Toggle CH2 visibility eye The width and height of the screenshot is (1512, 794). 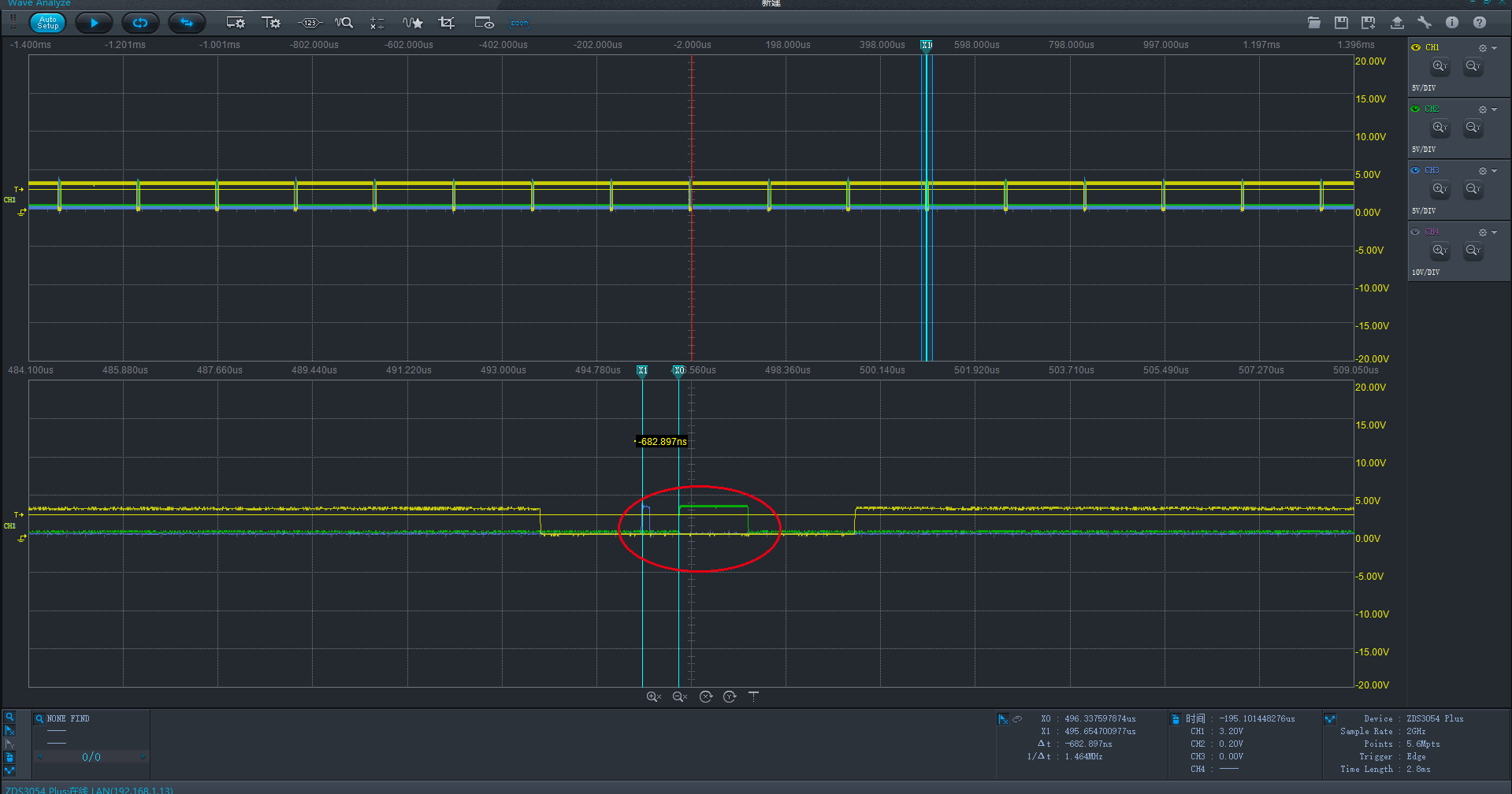pos(1416,109)
